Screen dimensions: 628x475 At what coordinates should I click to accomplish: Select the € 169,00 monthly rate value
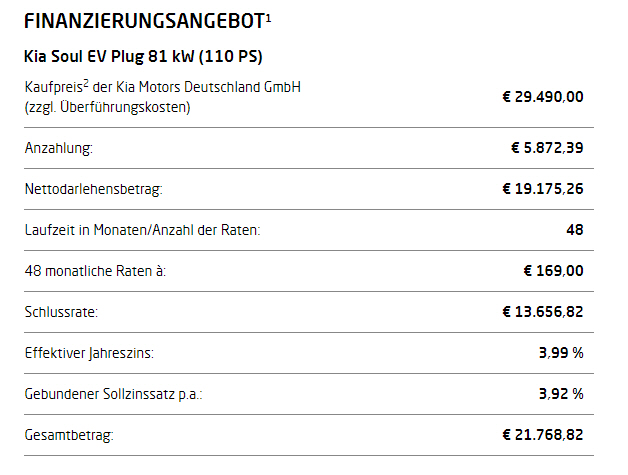[x=553, y=270]
